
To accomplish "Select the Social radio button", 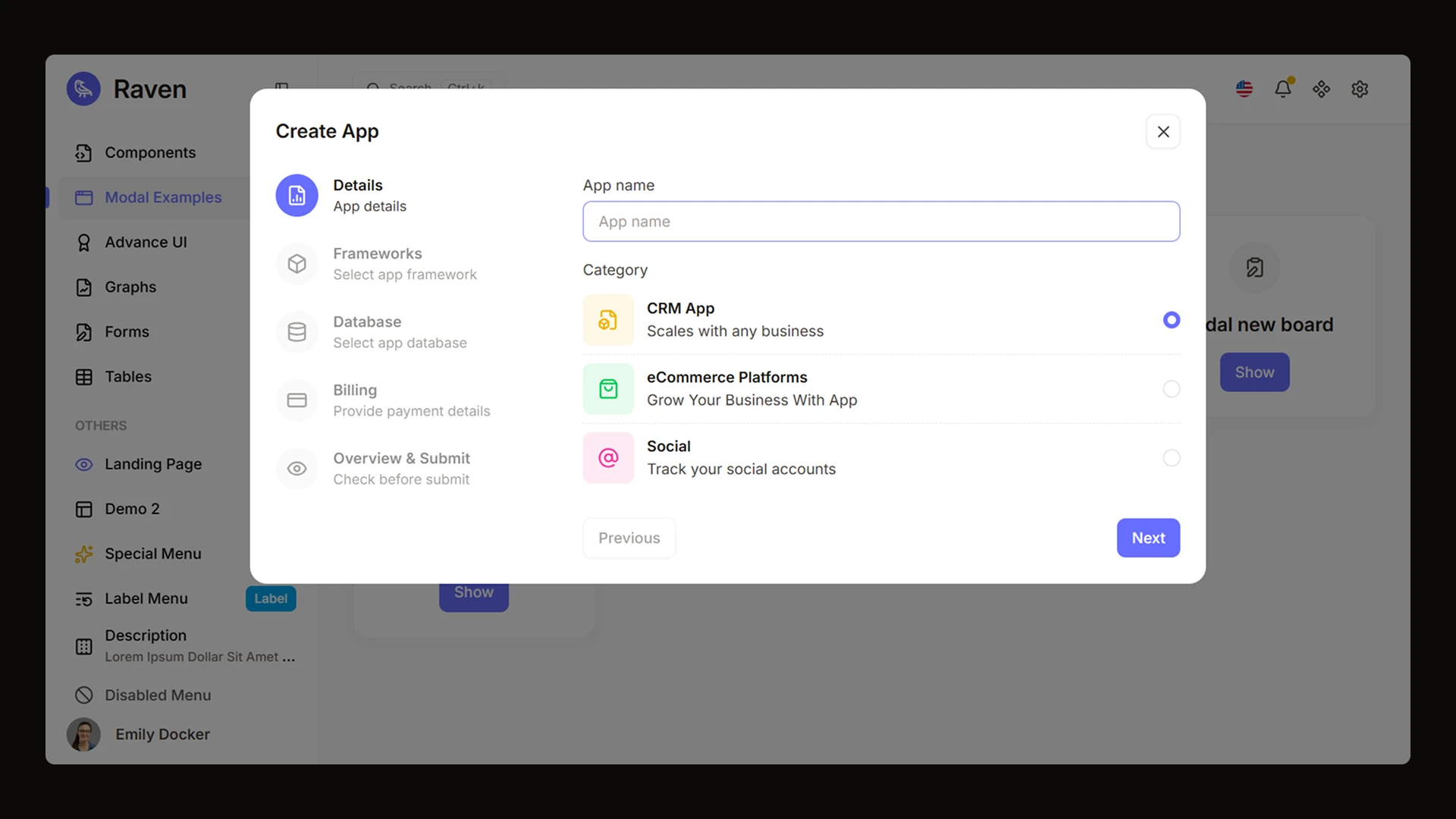I will (x=1172, y=458).
